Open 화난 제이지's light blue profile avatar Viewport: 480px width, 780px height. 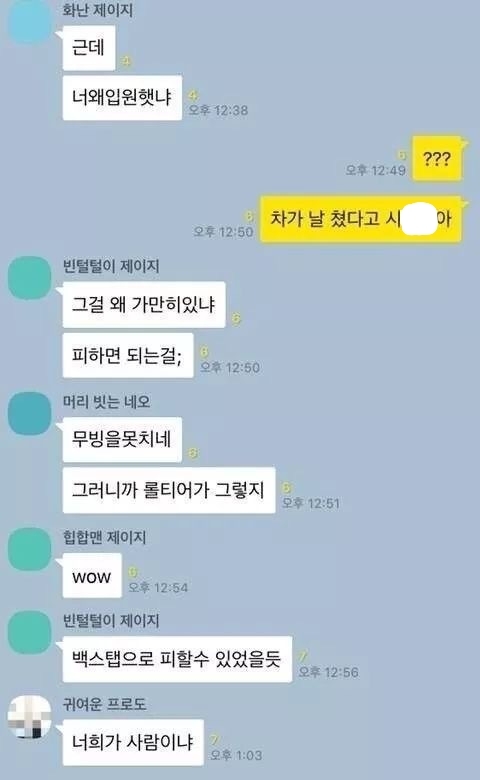click(x=29, y=22)
